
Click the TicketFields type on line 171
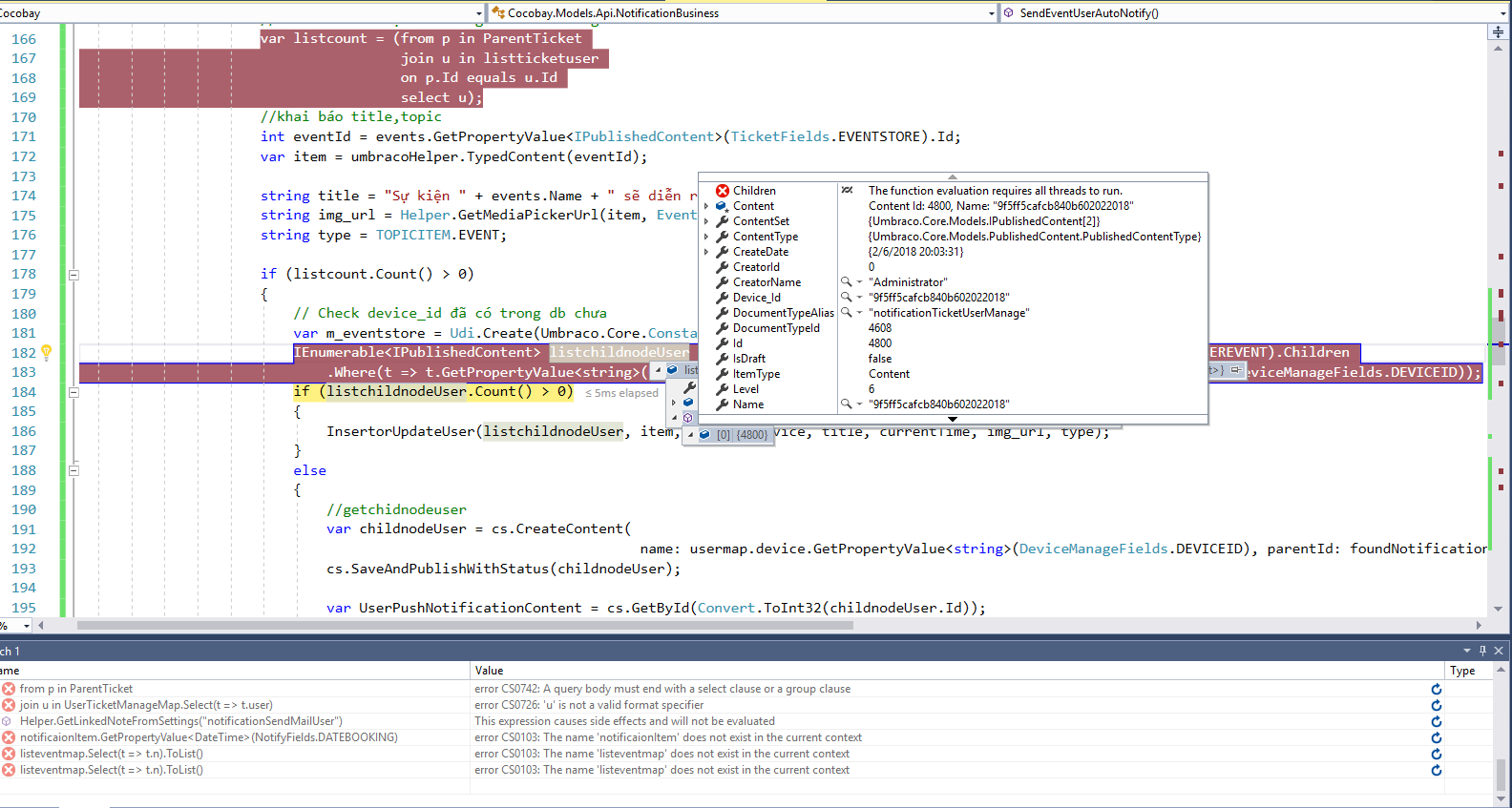point(780,136)
